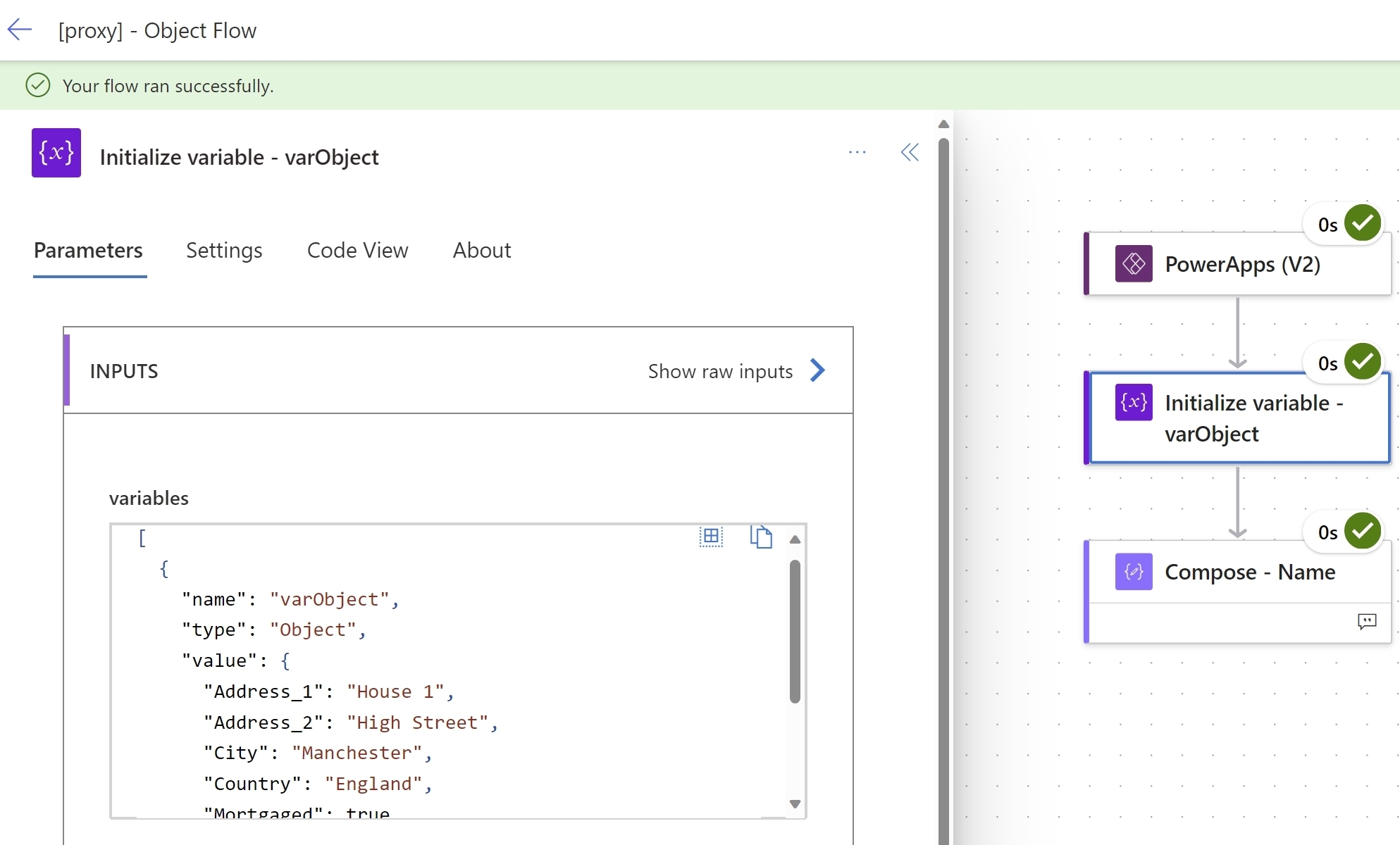Screen dimensions: 1400x845
Task: Open the comment icon on Compose - Name
Action: coord(1368,622)
